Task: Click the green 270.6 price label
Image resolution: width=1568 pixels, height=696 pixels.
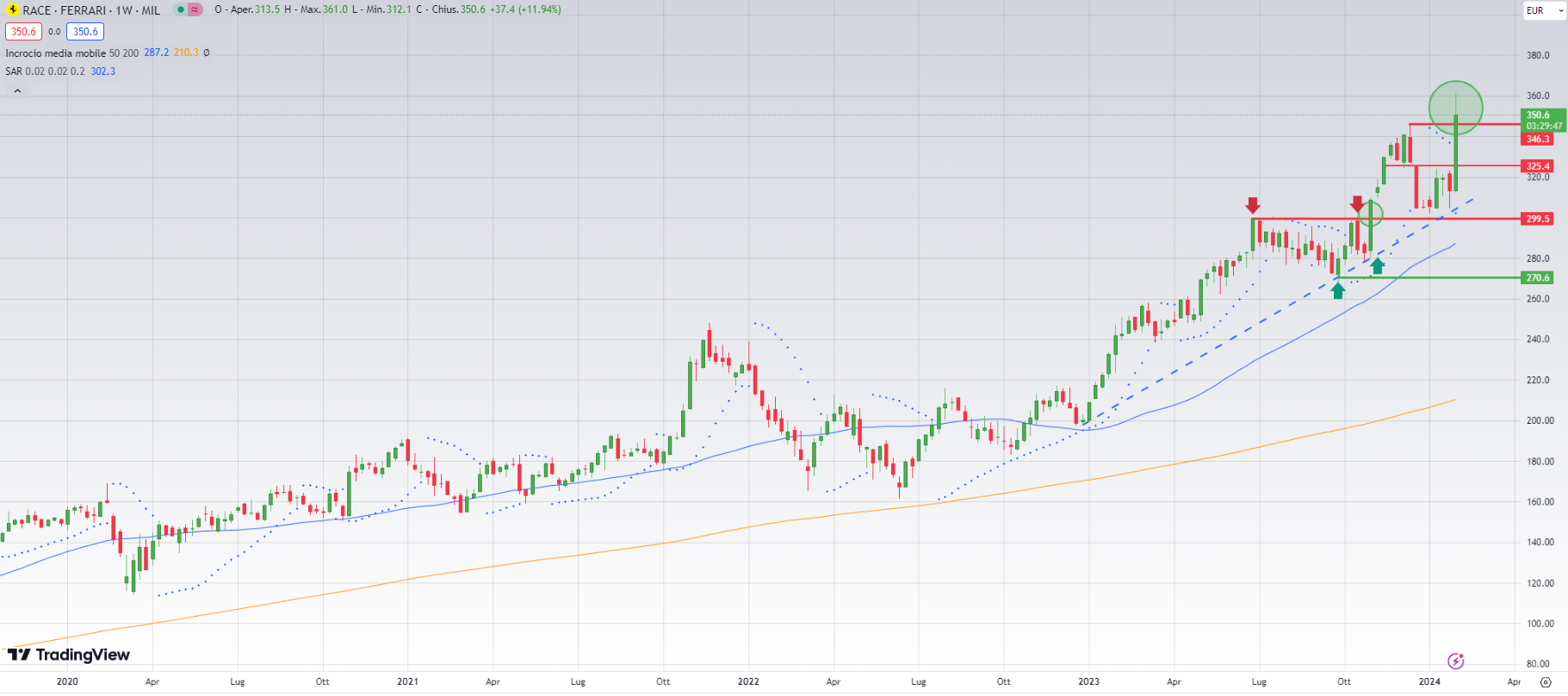Action: (x=1537, y=277)
